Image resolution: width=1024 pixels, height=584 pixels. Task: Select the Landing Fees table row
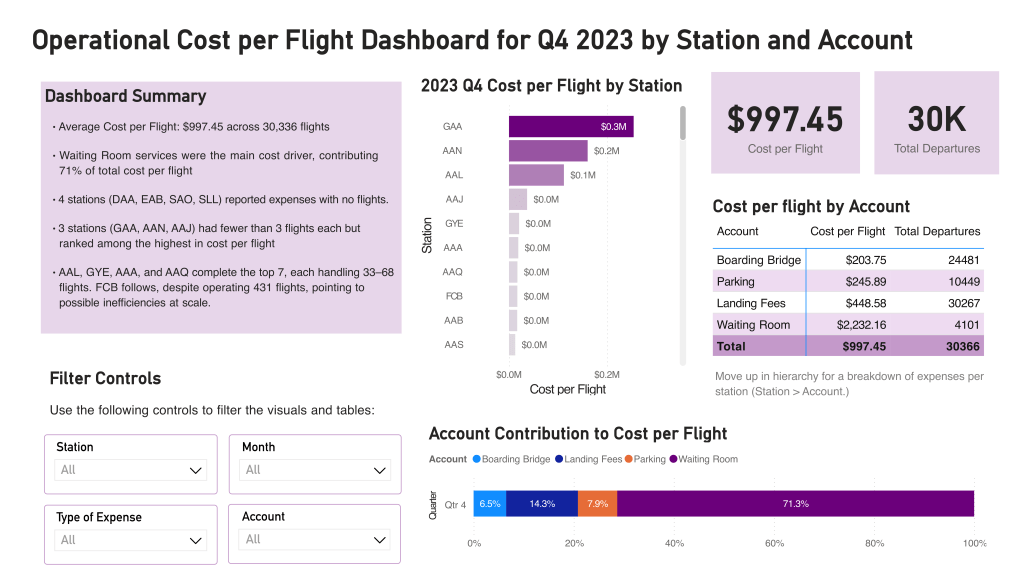tap(848, 303)
